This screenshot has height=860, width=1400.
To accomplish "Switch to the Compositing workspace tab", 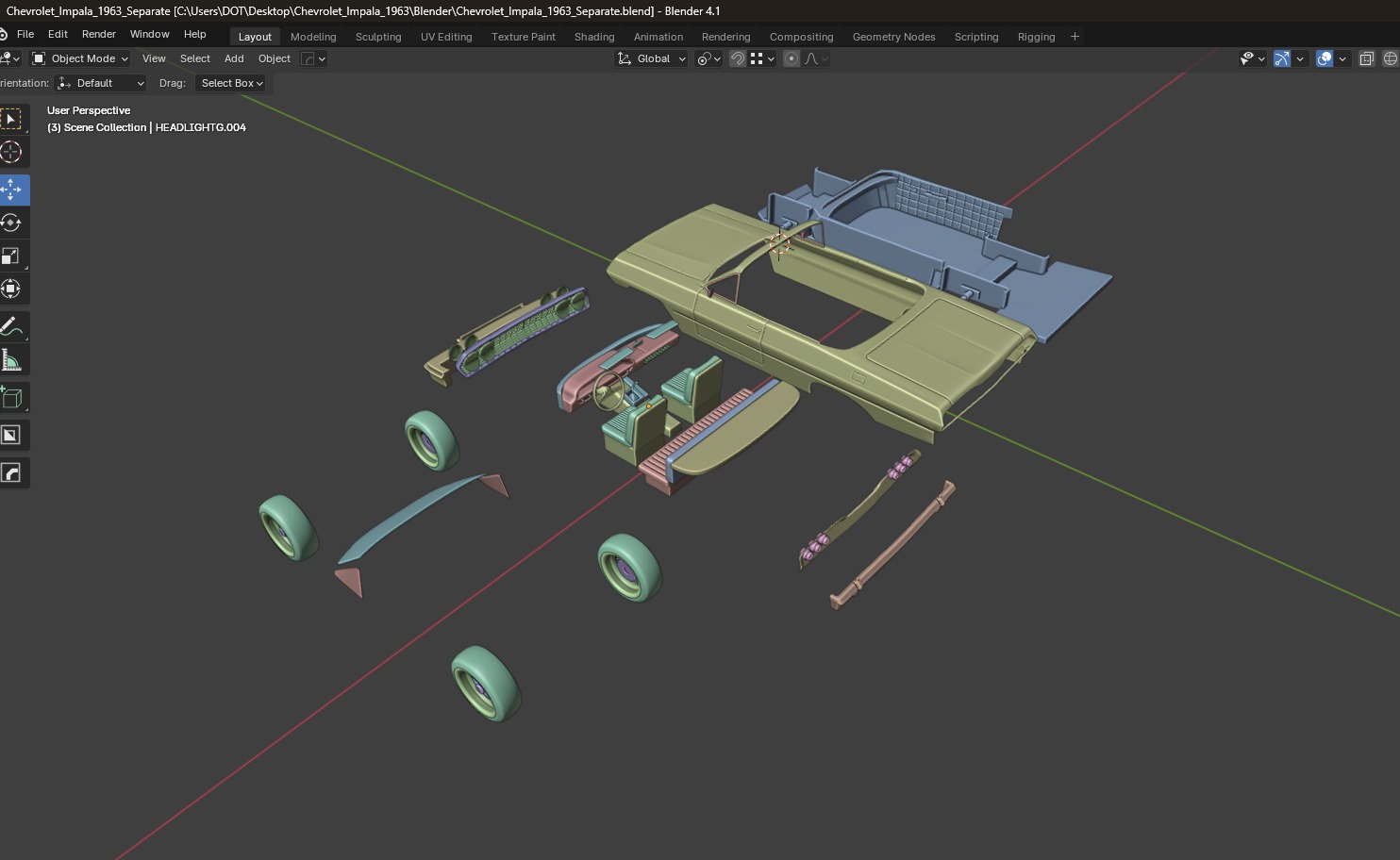I will click(x=802, y=37).
